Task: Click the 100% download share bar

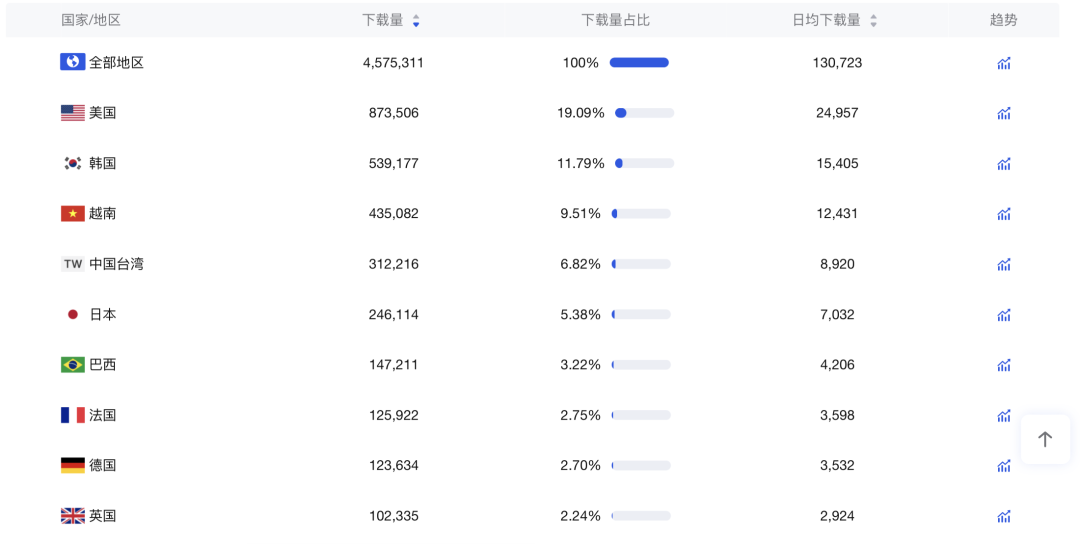Action: coord(639,63)
